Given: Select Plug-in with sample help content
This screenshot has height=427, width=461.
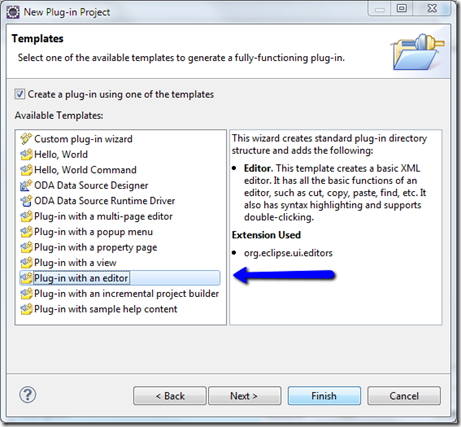Looking at the screenshot, I should tap(106, 309).
